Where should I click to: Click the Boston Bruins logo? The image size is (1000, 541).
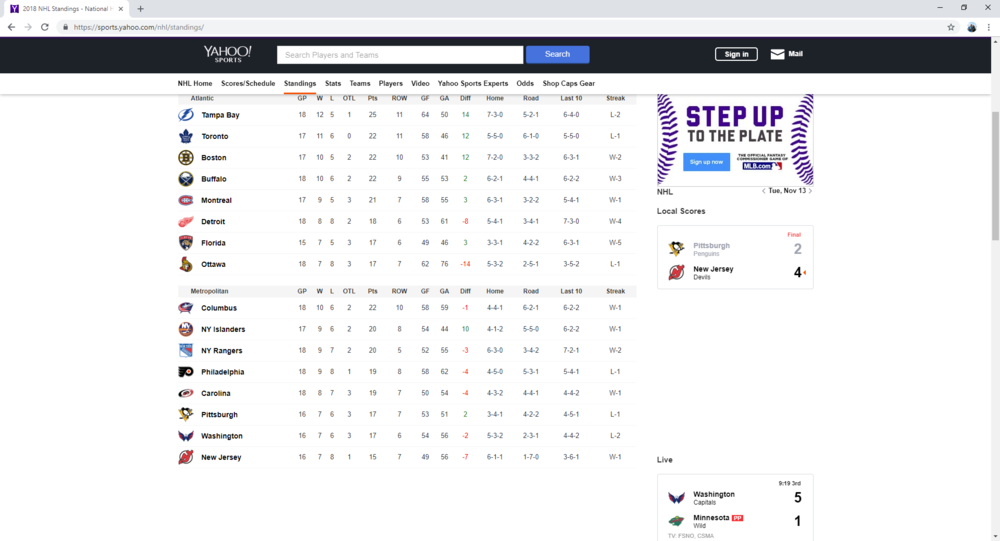[186, 158]
